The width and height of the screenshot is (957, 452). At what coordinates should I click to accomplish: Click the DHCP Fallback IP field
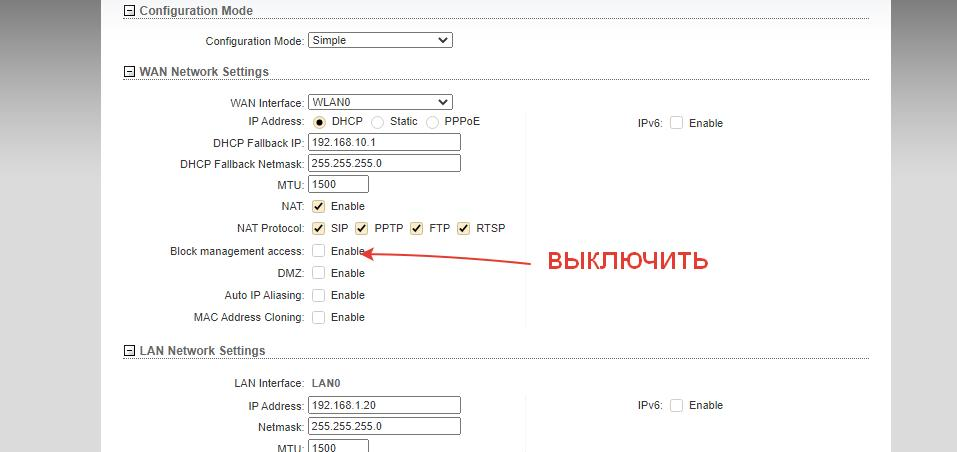pyautogui.click(x=385, y=142)
